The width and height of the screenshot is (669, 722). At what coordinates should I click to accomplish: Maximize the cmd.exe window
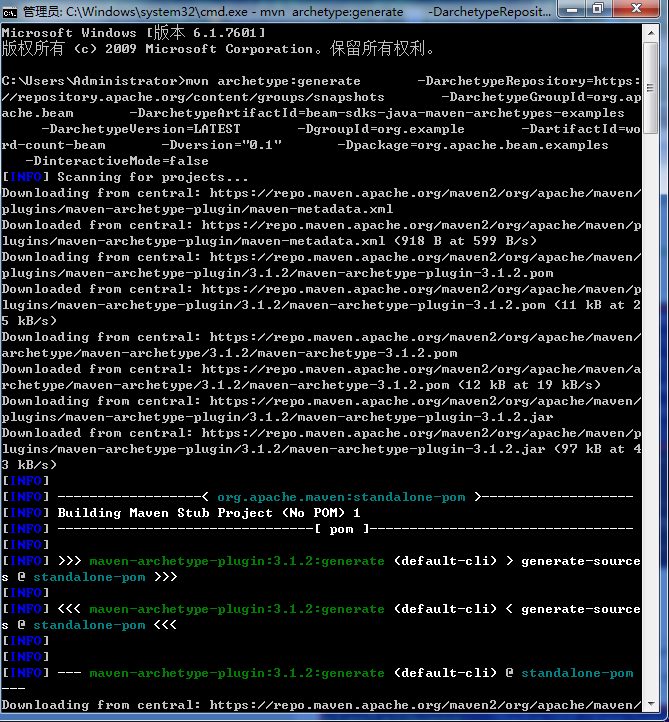coord(598,9)
